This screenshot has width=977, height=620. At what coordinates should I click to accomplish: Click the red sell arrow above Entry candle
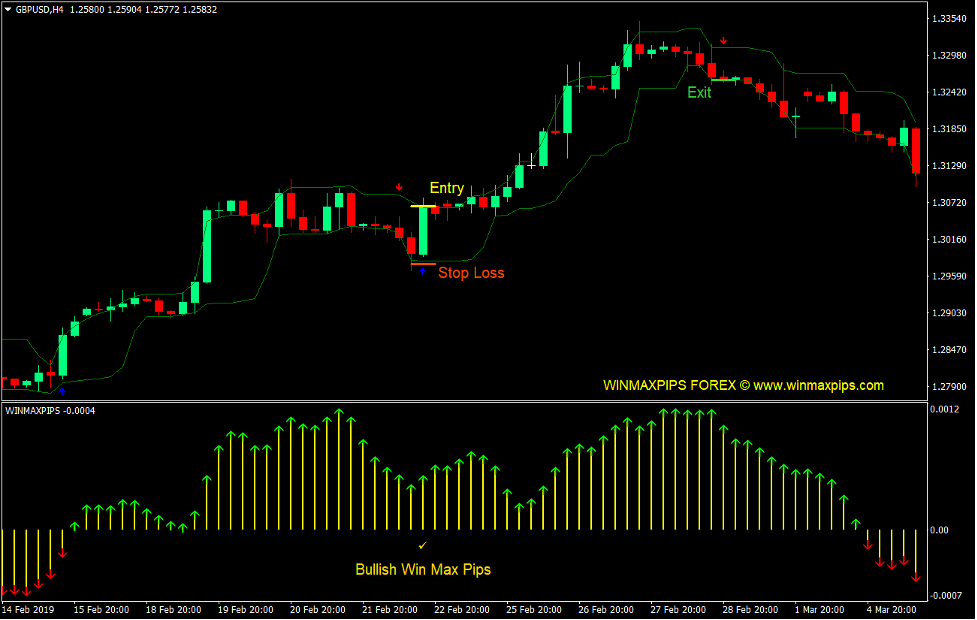(400, 185)
